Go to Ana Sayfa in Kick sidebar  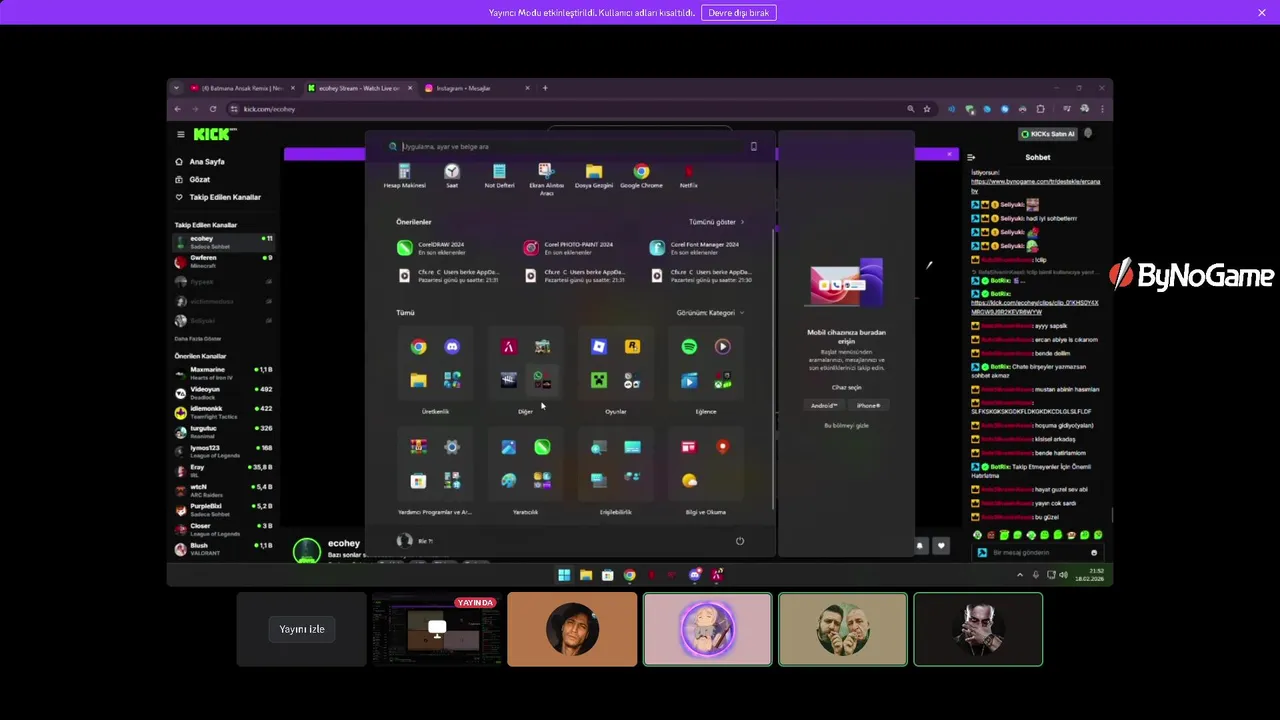(199, 162)
